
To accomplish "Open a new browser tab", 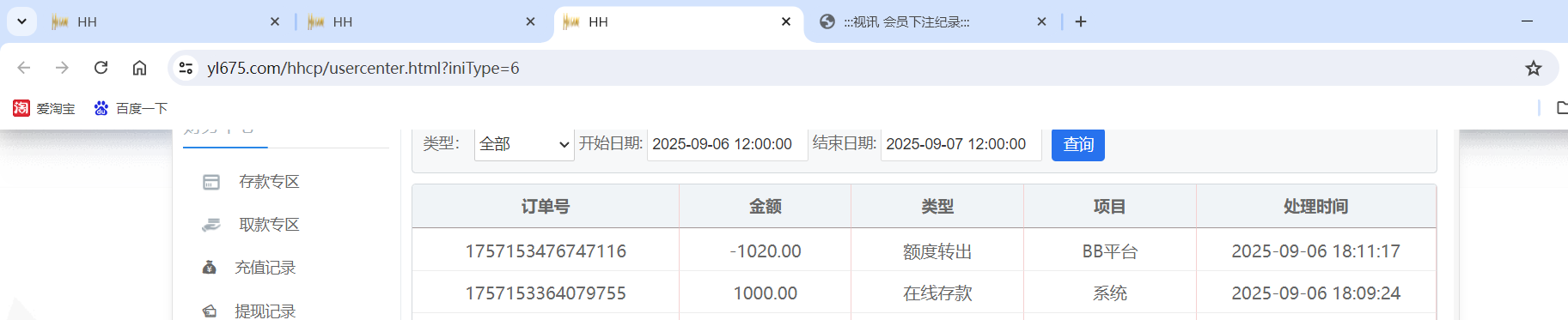I will (1081, 21).
